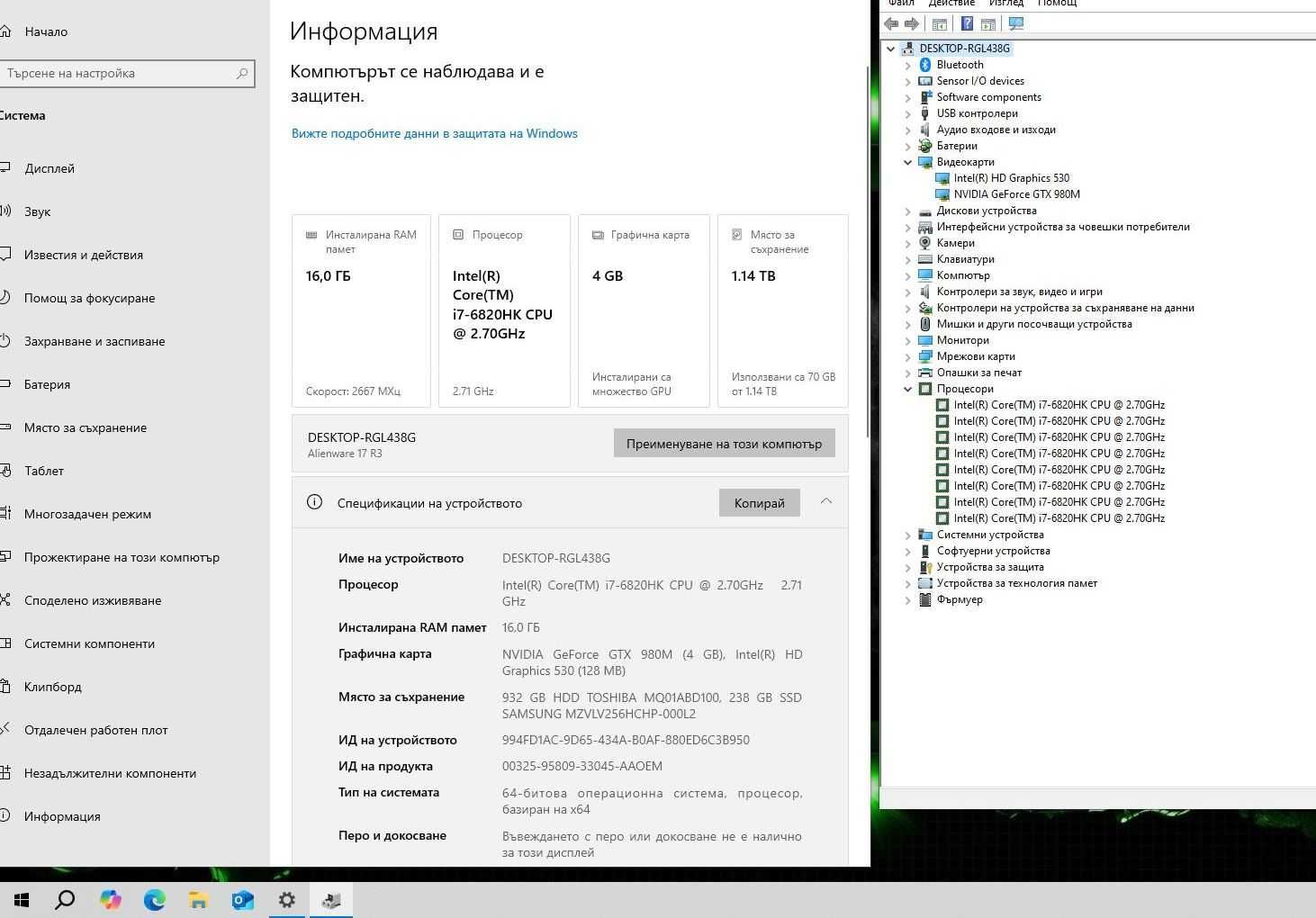Click the Опашки за печат printer icon
This screenshot has width=1316, height=918.
[x=924, y=373]
